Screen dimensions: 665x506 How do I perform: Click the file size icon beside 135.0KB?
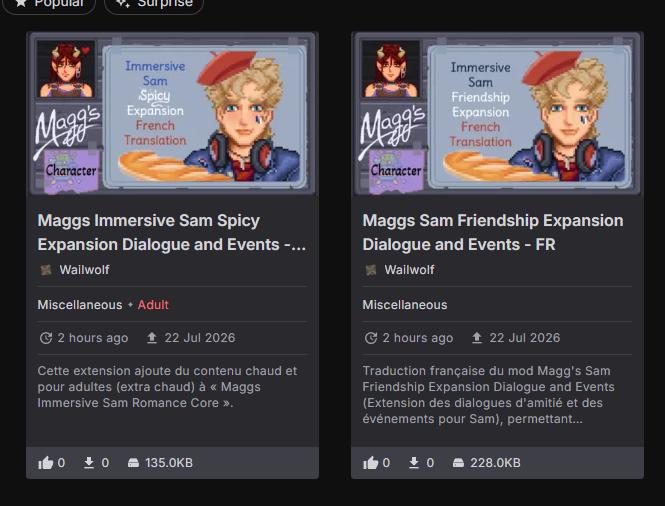[133, 463]
